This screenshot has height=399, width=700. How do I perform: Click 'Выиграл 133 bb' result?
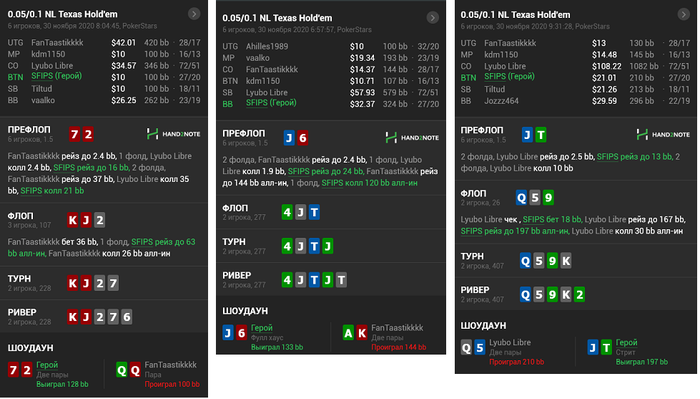coord(277,347)
